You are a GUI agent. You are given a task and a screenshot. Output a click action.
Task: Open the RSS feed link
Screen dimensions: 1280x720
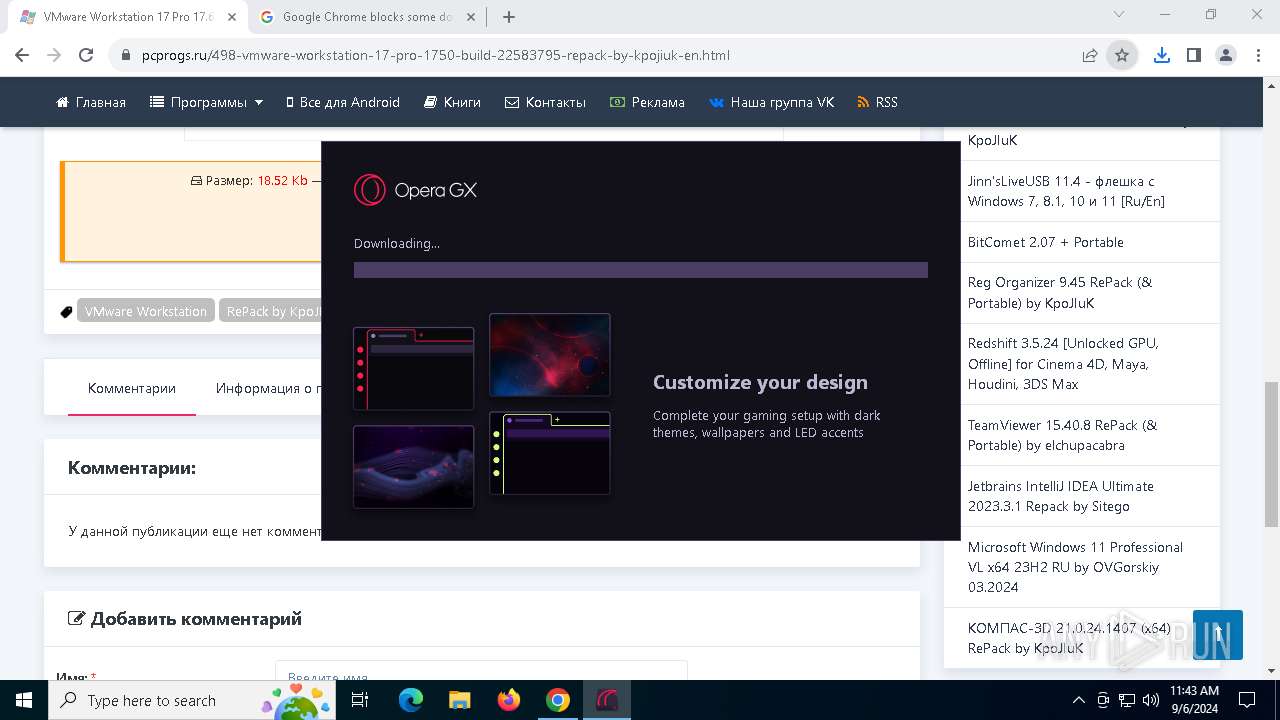click(877, 102)
